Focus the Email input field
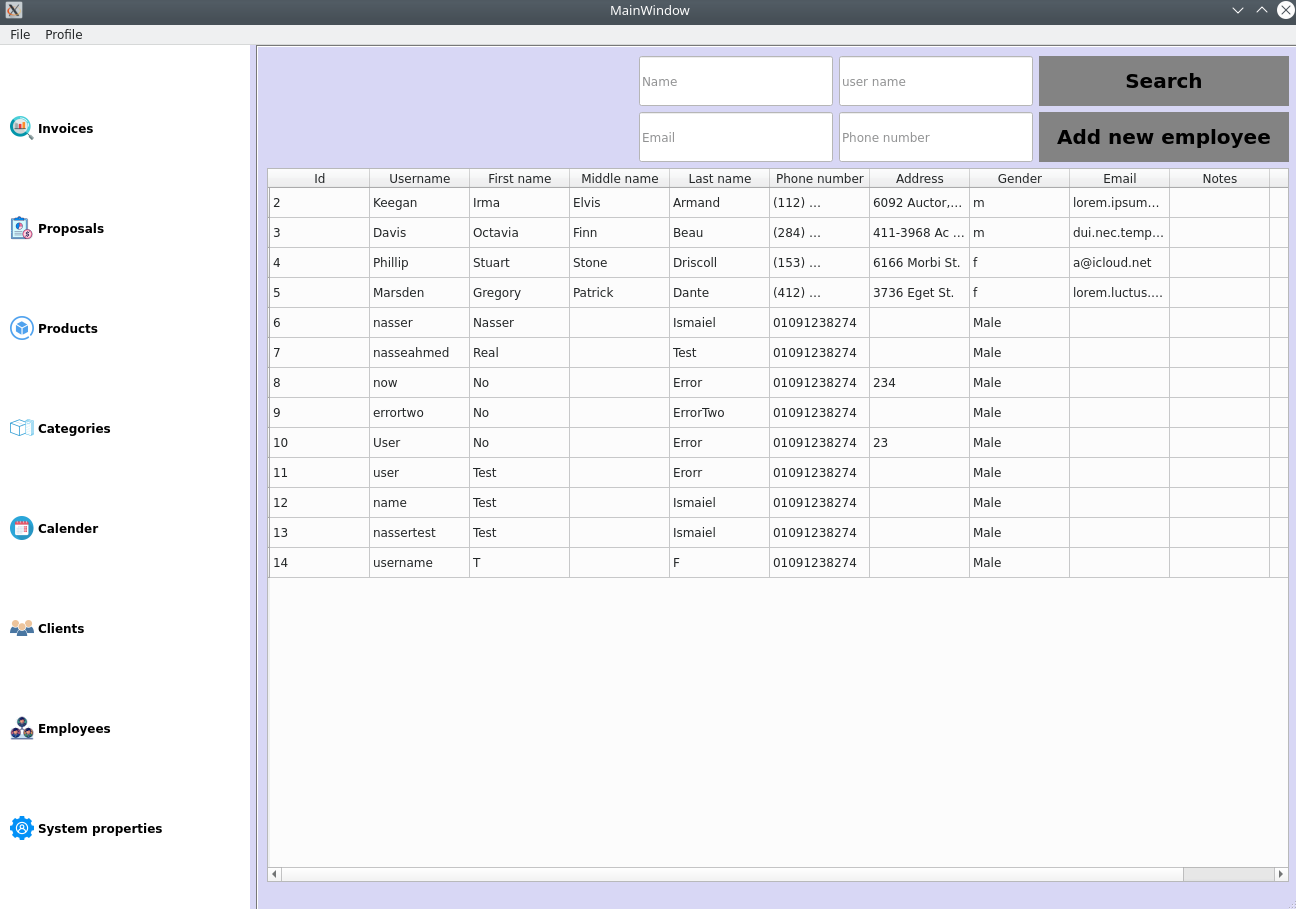This screenshot has width=1296, height=909. pyautogui.click(x=735, y=137)
